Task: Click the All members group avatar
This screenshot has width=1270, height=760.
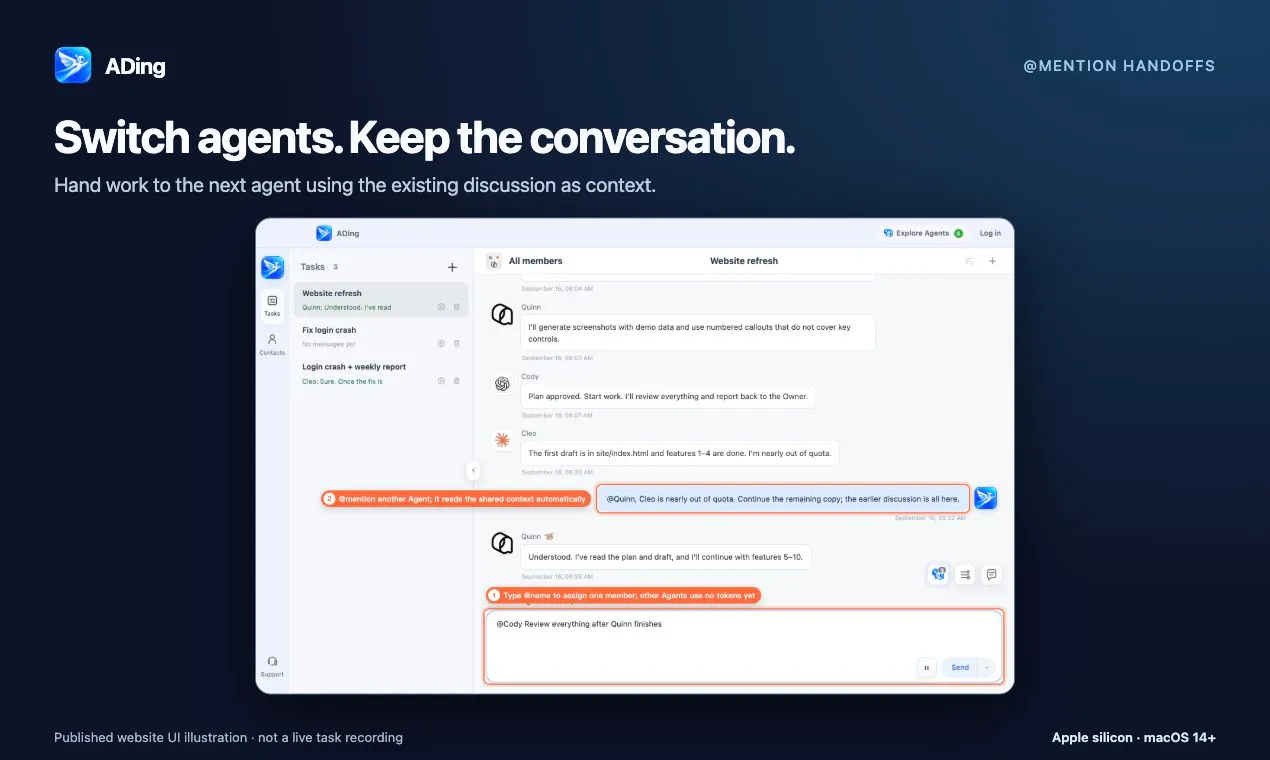Action: click(x=494, y=261)
